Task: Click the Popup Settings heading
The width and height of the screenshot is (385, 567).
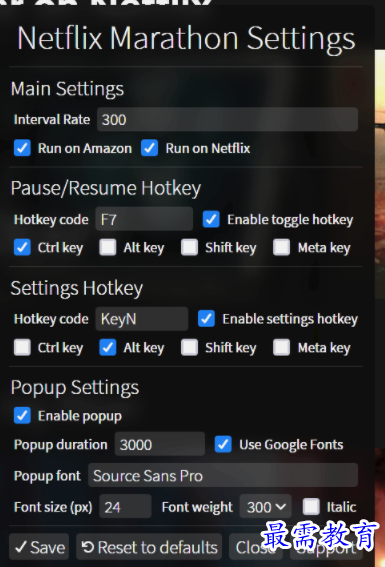Action: 75,388
